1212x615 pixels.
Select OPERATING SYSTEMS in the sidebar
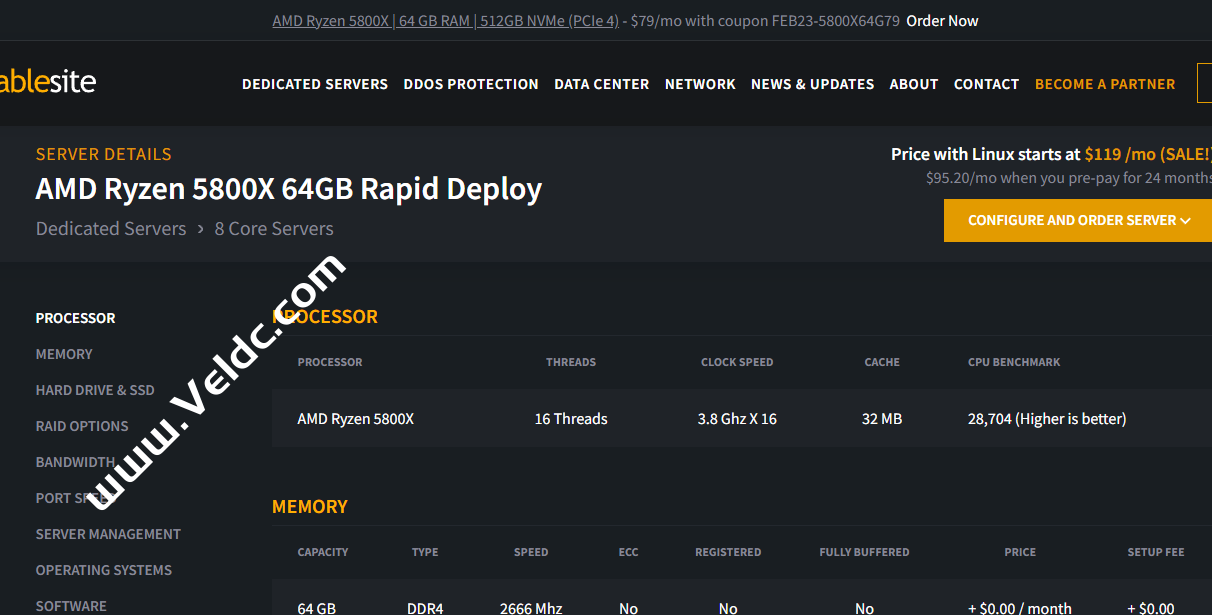click(x=103, y=569)
